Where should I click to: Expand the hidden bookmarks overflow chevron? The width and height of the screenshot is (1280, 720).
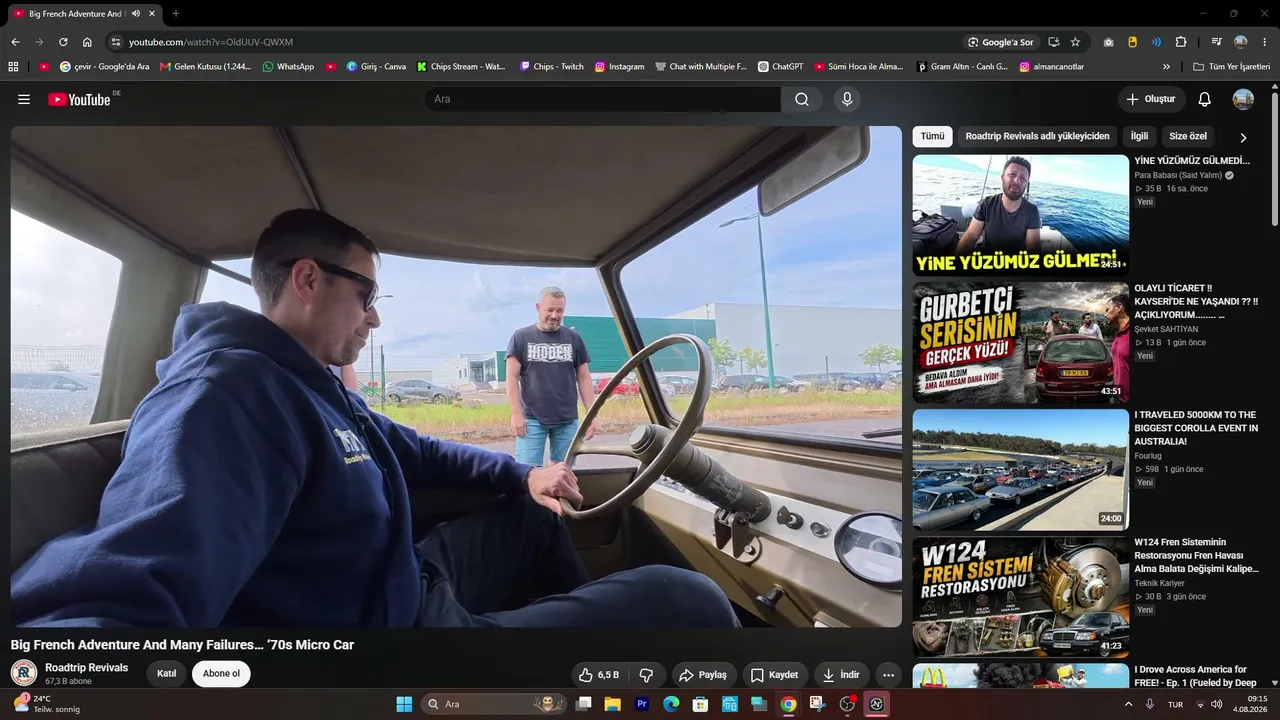(1166, 67)
